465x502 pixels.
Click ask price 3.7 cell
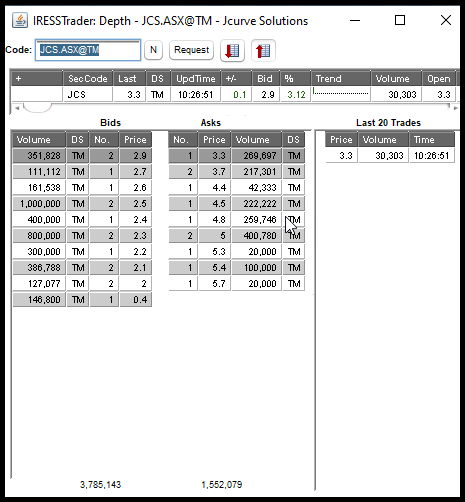214,172
